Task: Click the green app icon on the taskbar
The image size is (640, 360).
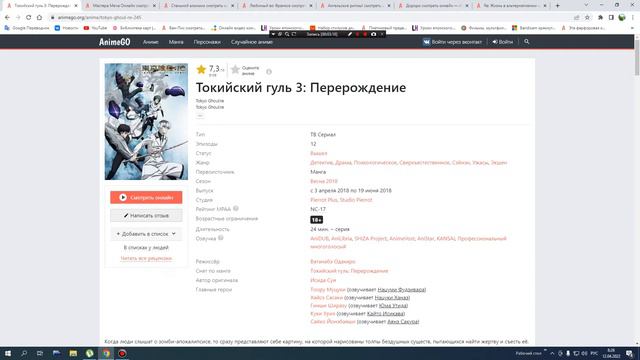Action: (89, 353)
